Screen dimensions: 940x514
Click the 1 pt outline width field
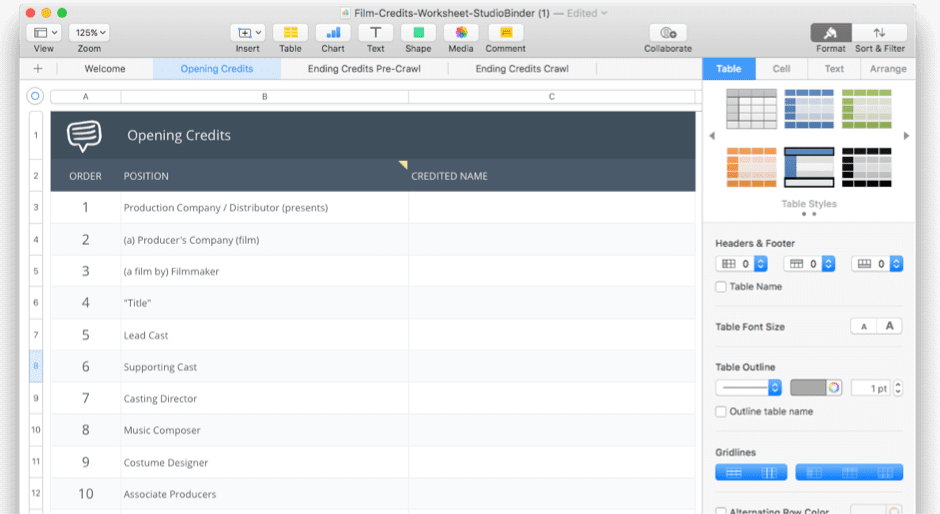(871, 388)
